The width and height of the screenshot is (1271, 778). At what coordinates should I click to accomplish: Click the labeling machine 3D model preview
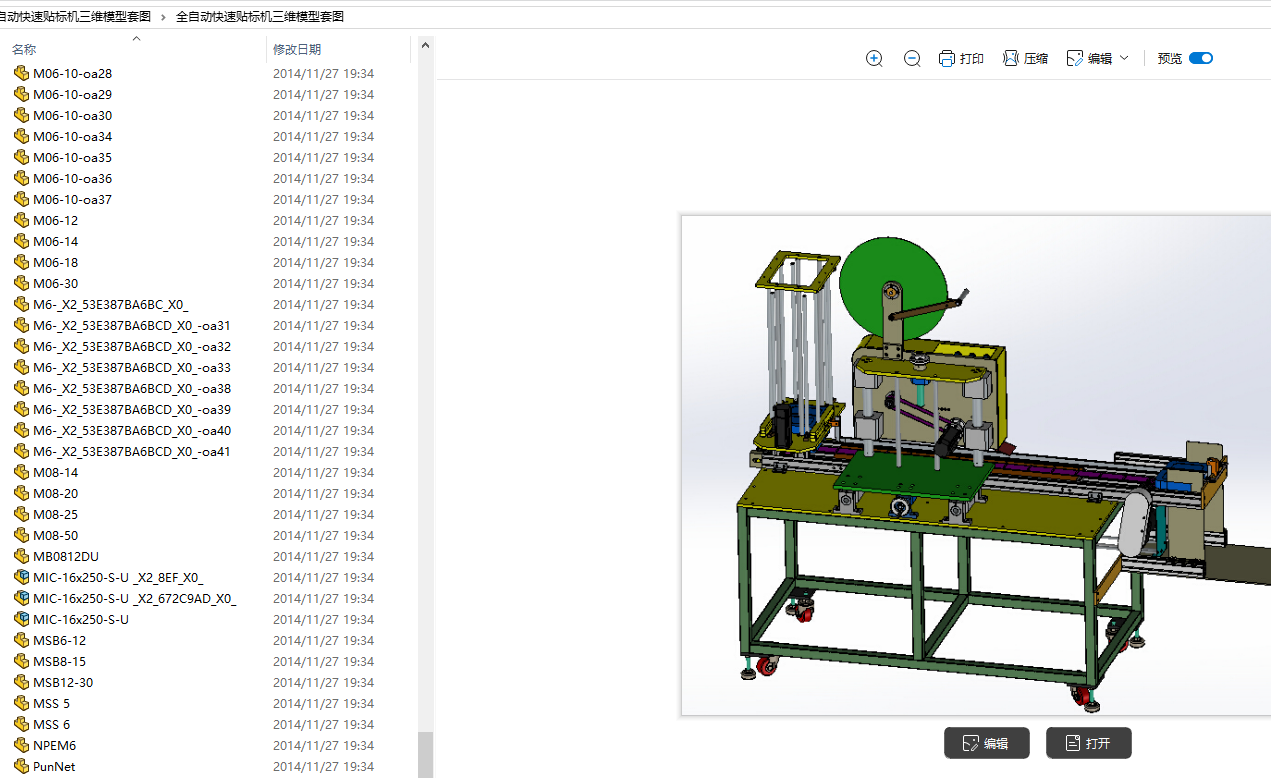pyautogui.click(x=975, y=465)
